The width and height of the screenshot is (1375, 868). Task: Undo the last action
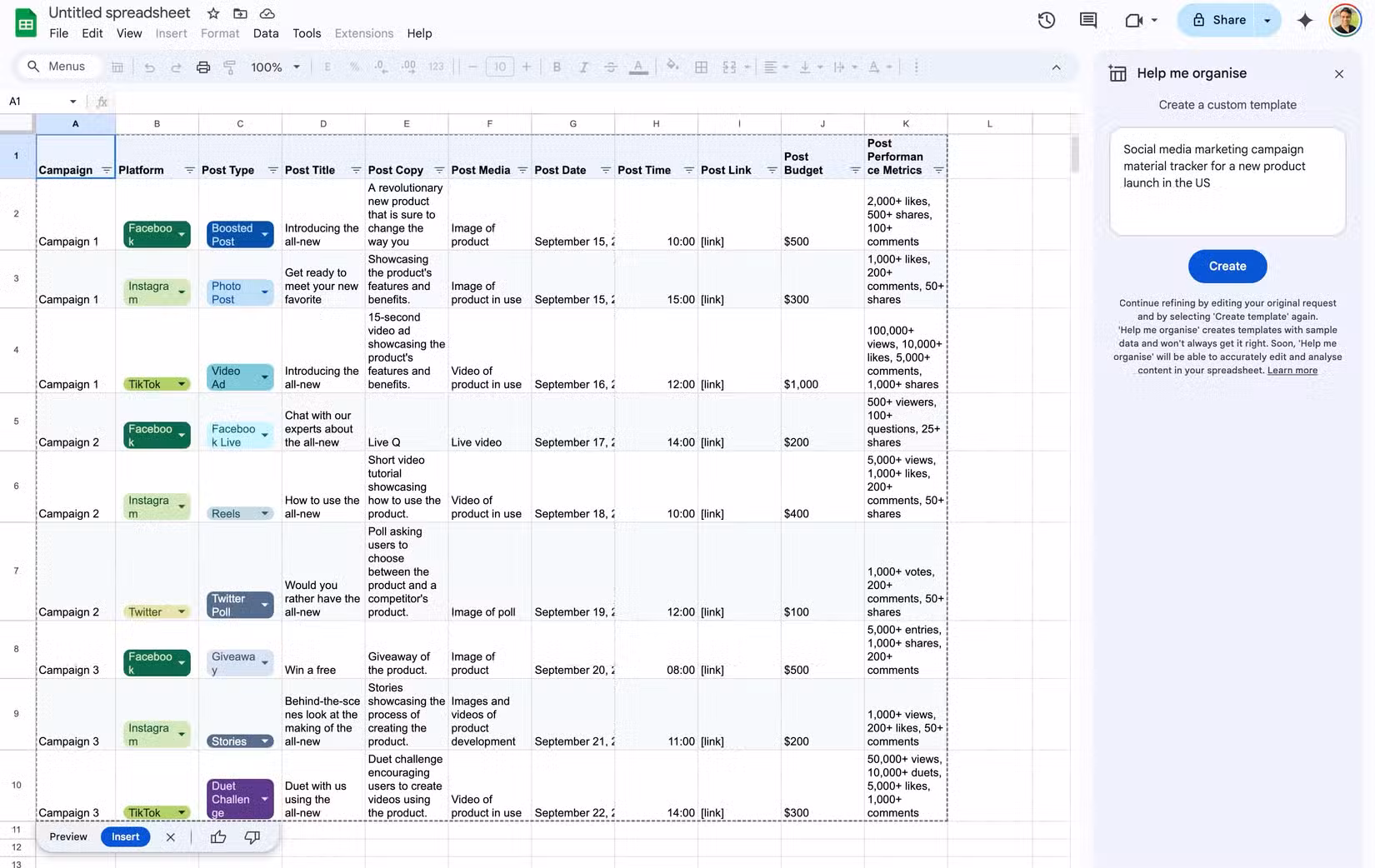[150, 67]
